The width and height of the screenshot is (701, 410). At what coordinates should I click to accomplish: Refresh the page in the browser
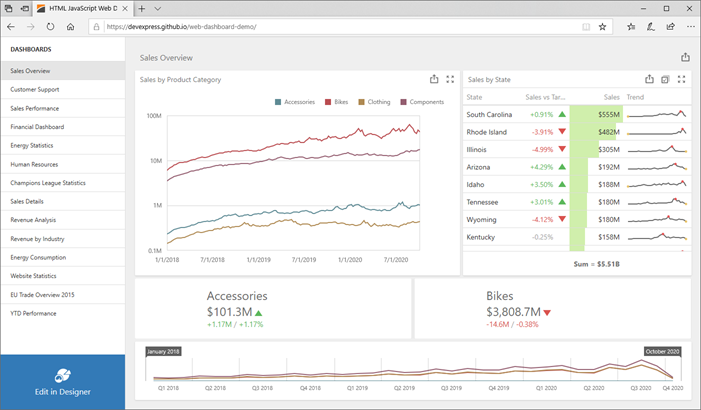(x=51, y=27)
